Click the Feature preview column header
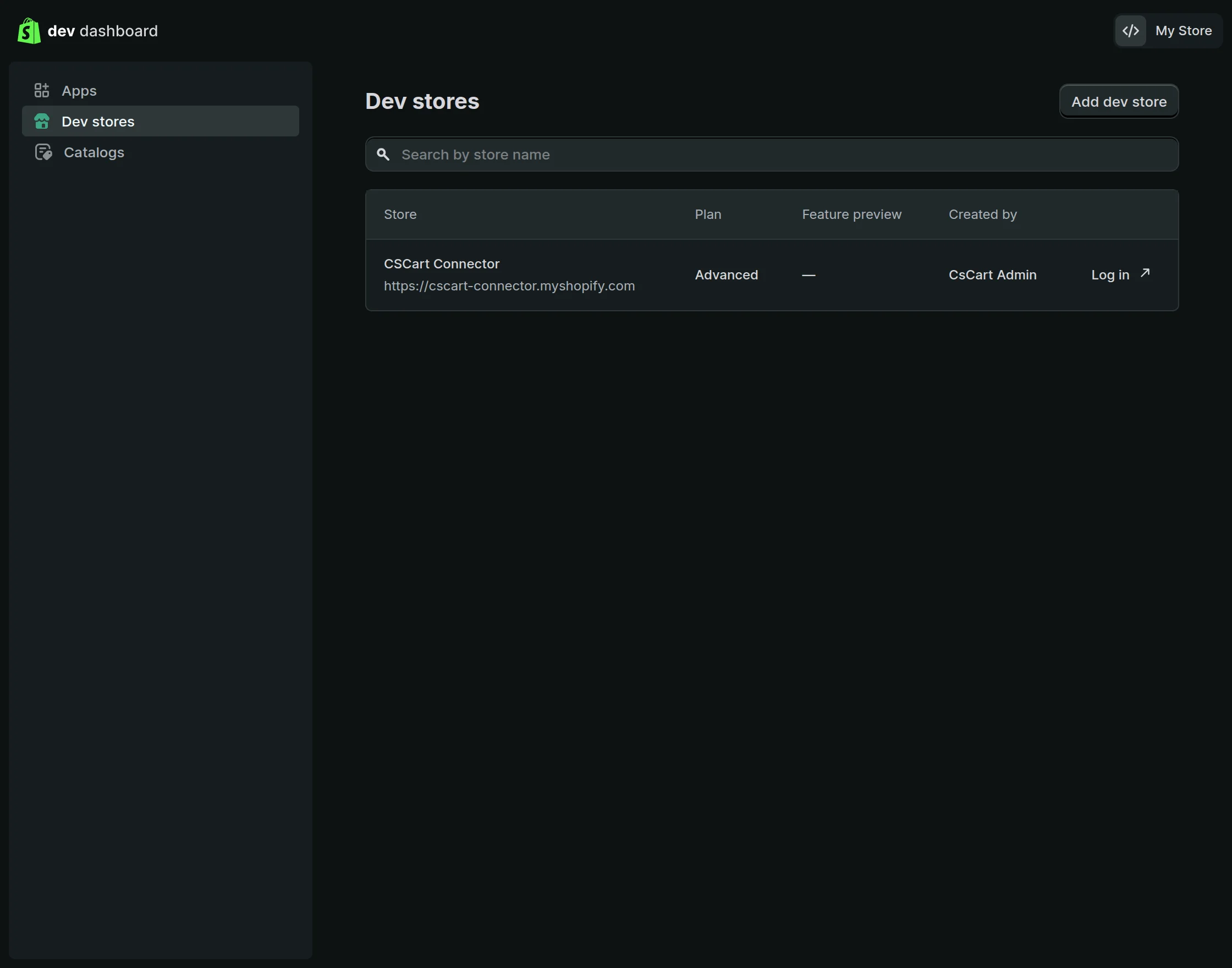The image size is (1232, 968). point(851,215)
